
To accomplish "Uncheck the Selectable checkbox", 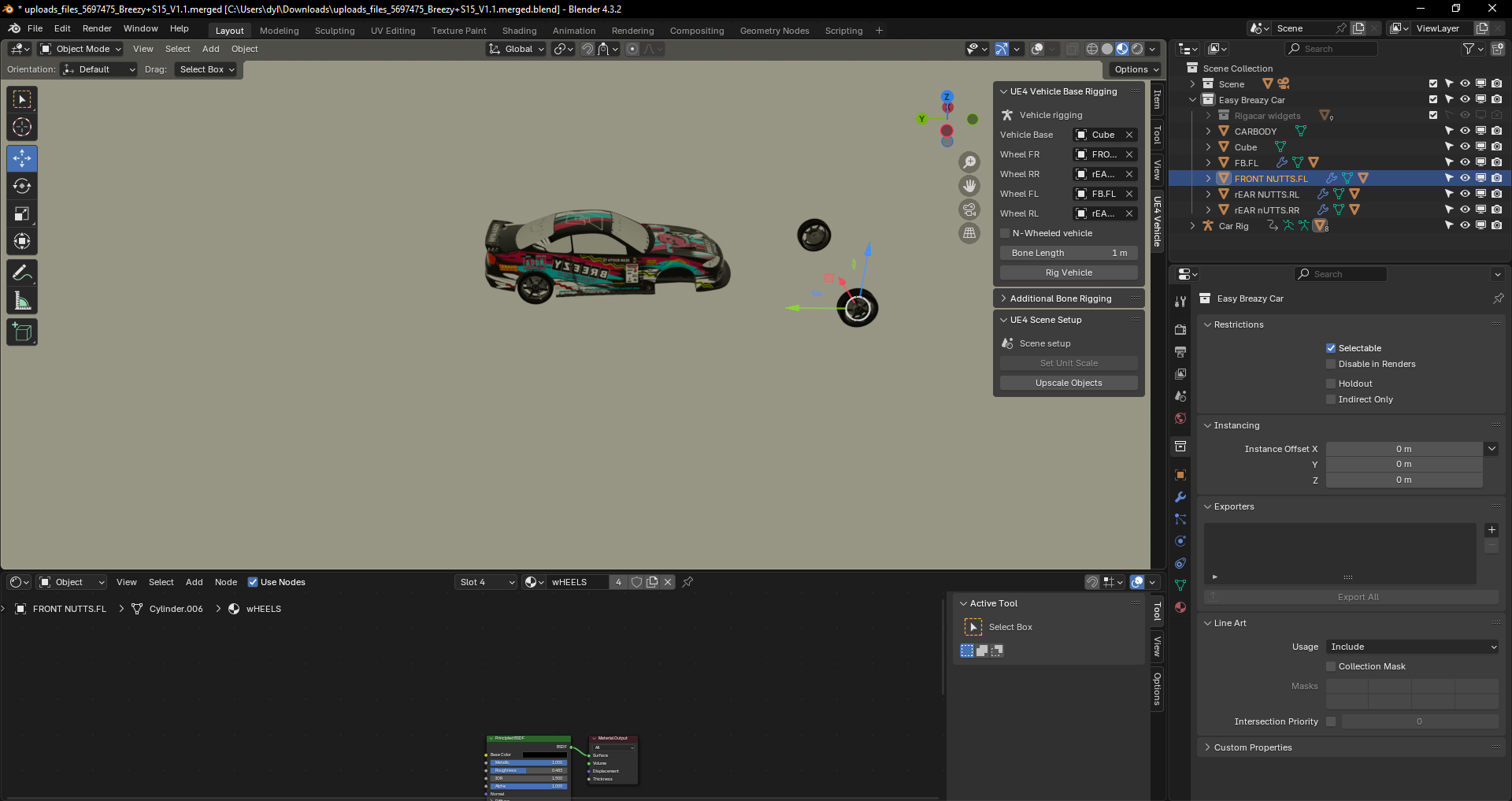I will coord(1331,348).
